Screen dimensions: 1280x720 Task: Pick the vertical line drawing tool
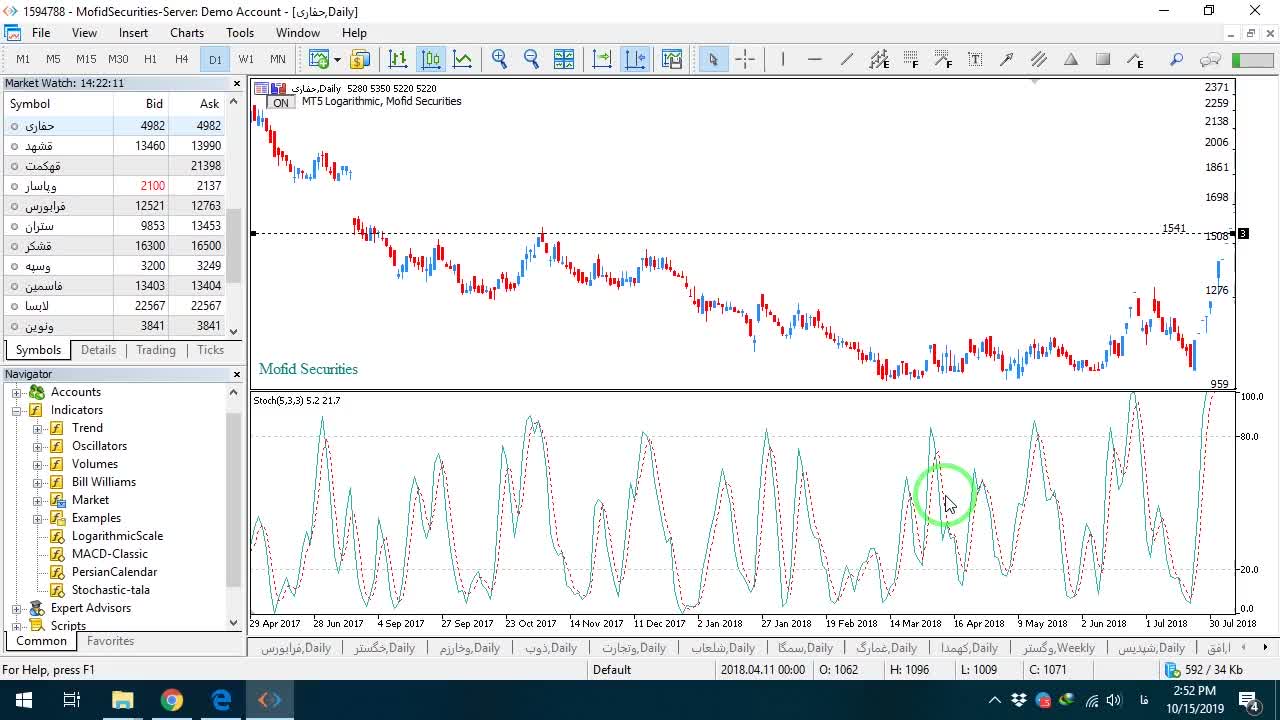pyautogui.click(x=783, y=59)
